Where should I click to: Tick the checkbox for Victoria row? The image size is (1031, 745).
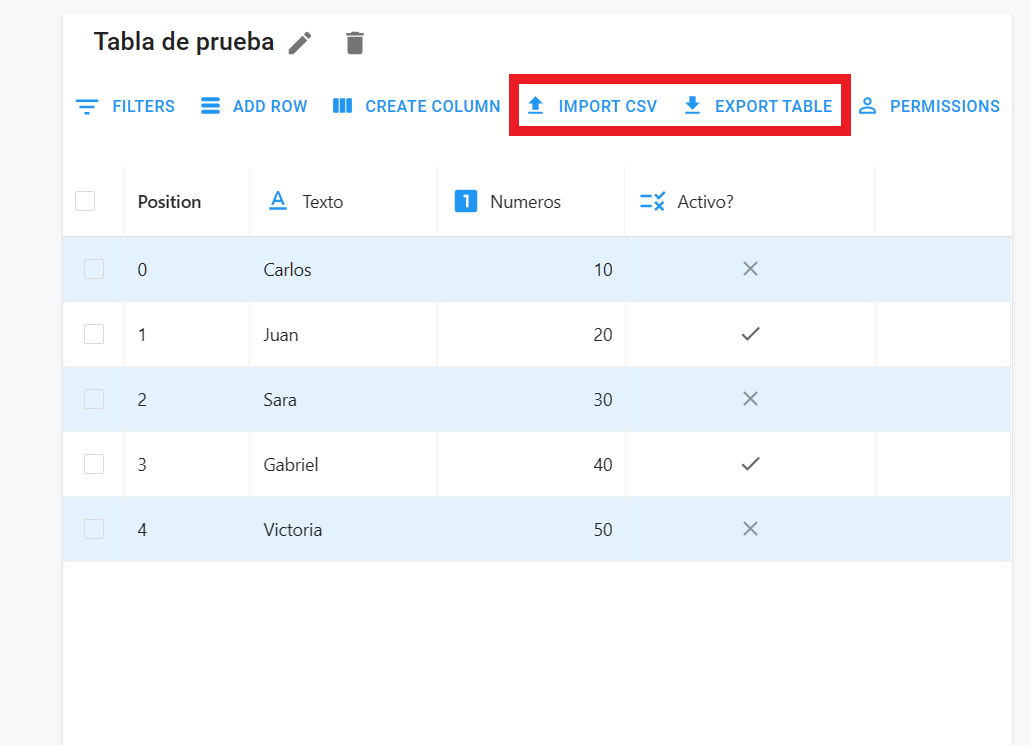pos(94,529)
